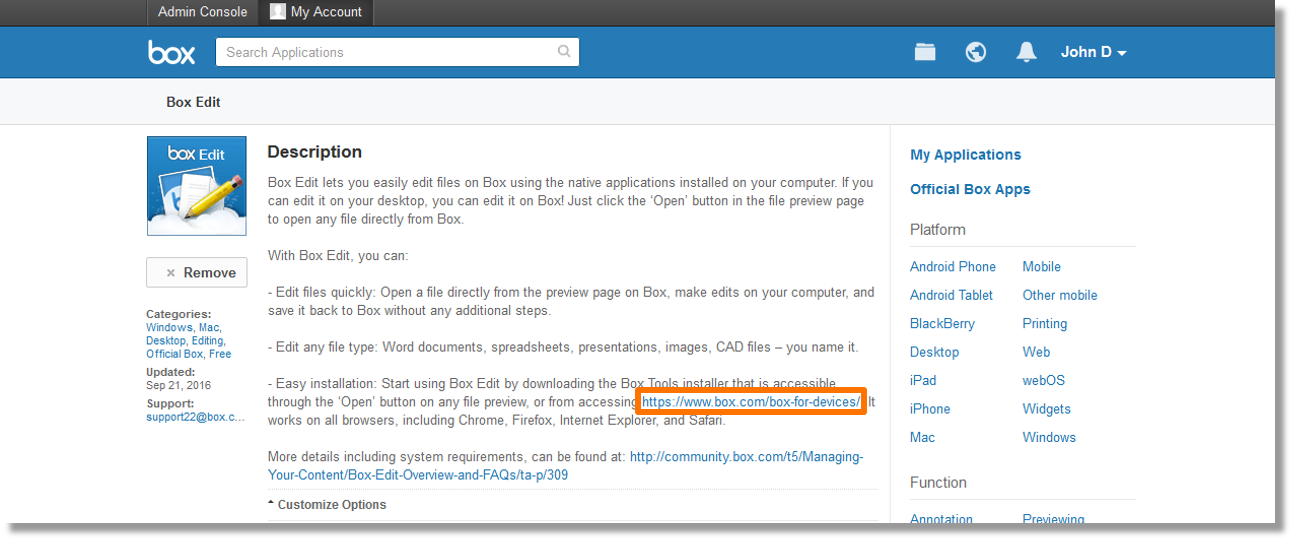Select Mac platform in sidebar
The height and width of the screenshot is (541, 1293).
[923, 437]
